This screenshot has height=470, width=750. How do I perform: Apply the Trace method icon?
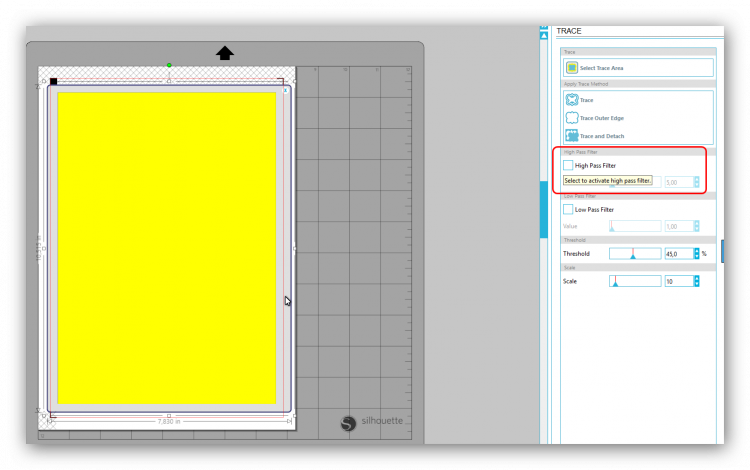572,99
